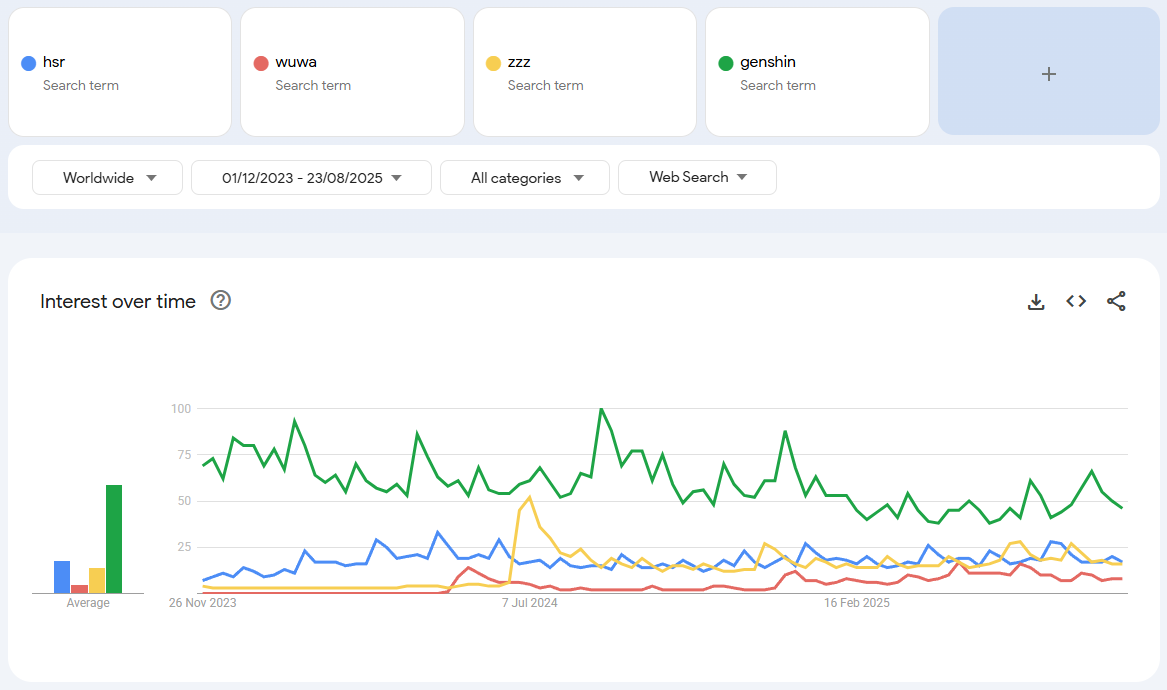Open the Web Search type dropdown
Screen dimensions: 1167x690
click(x=697, y=178)
